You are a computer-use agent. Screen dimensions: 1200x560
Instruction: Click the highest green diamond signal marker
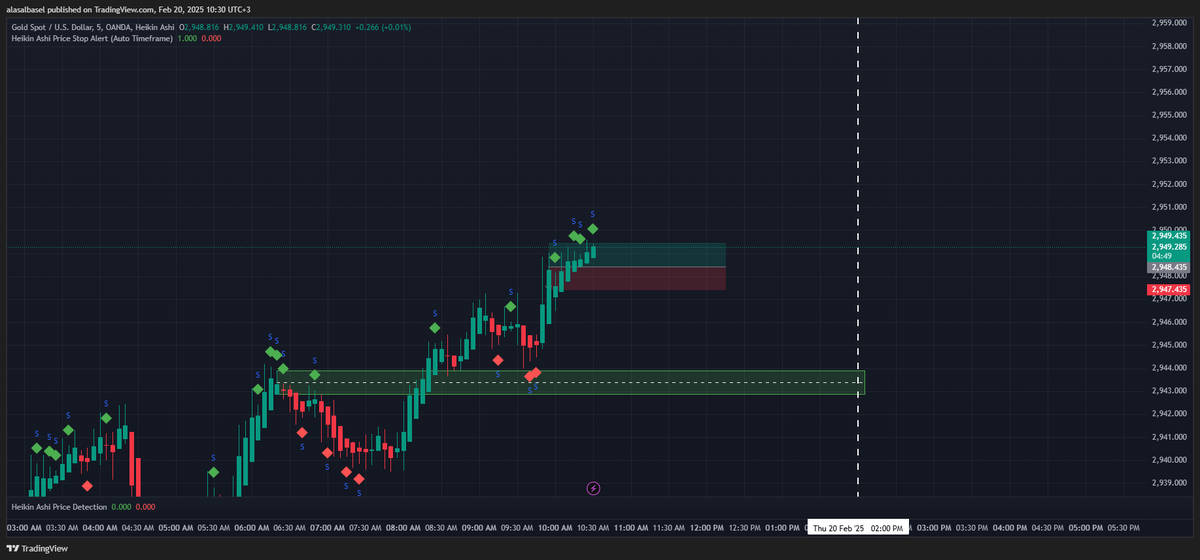coord(593,229)
